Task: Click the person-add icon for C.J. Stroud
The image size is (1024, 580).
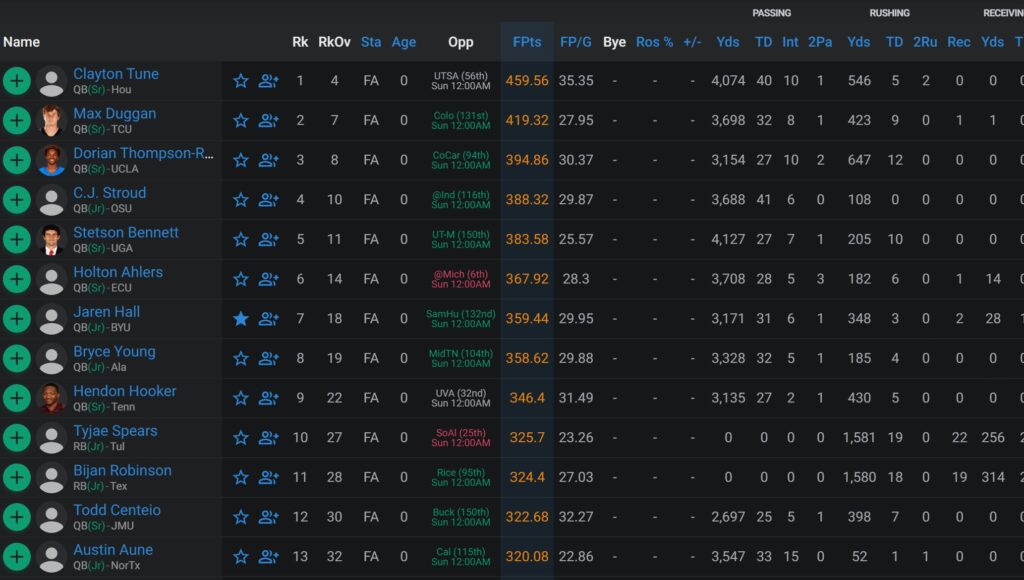Action: coord(268,199)
